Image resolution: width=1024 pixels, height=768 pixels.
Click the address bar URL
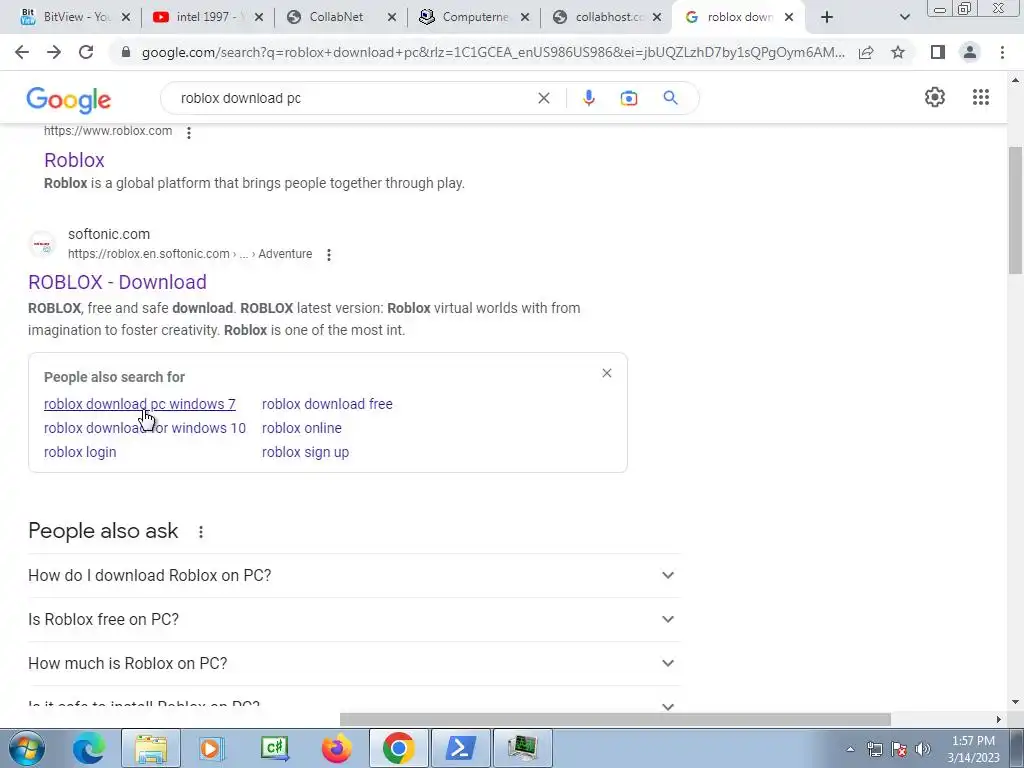493,52
